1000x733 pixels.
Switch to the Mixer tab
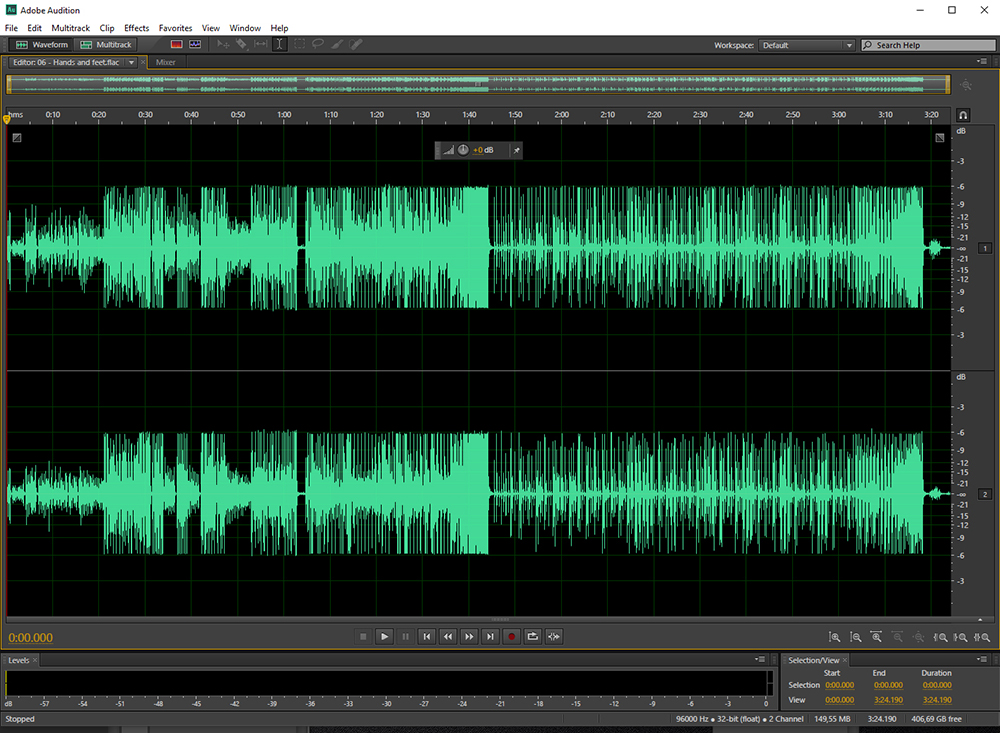(x=165, y=62)
